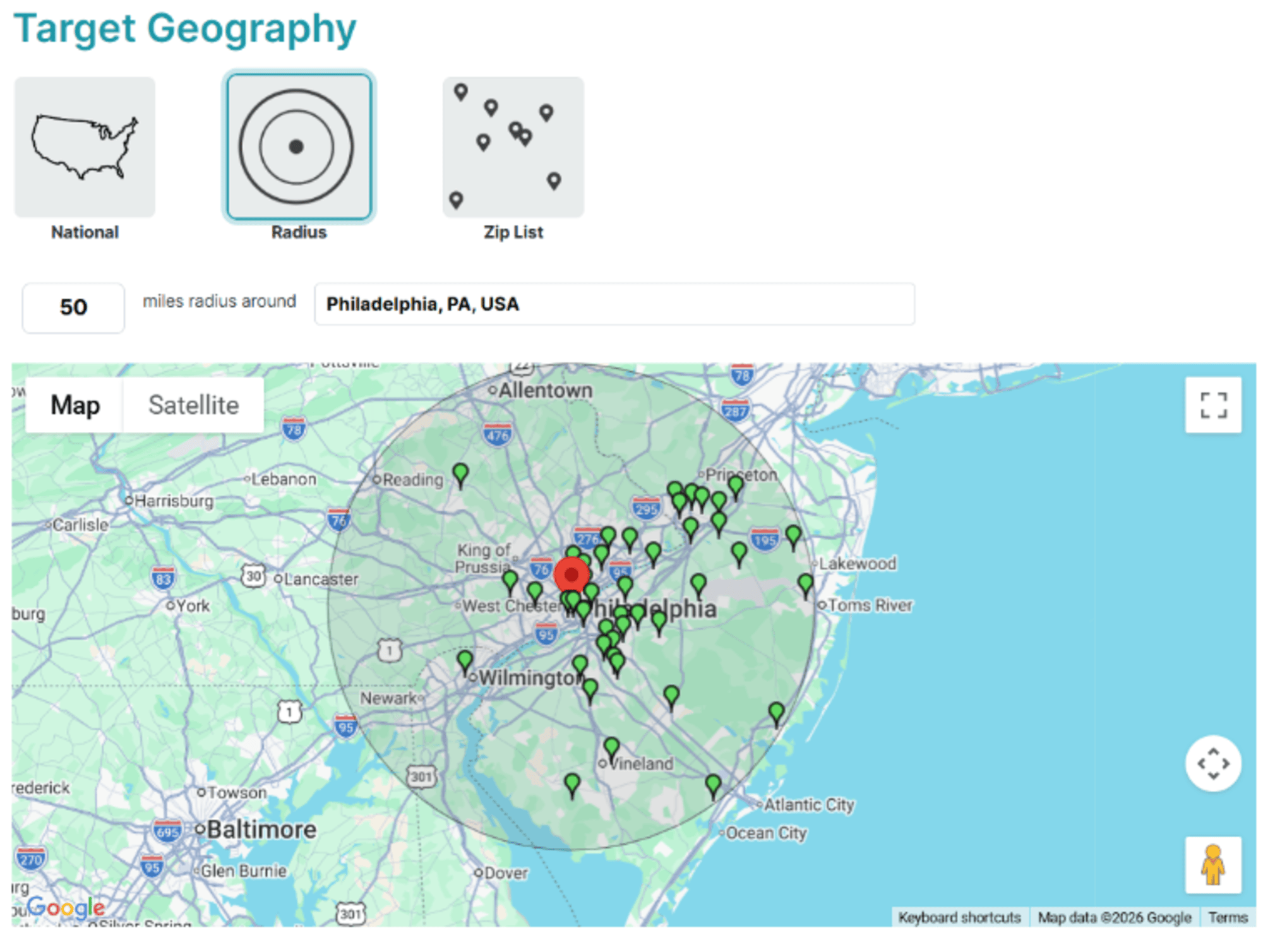Click the red center marker on Philadelphia
This screenshot has width=1263, height=952.
(572, 576)
